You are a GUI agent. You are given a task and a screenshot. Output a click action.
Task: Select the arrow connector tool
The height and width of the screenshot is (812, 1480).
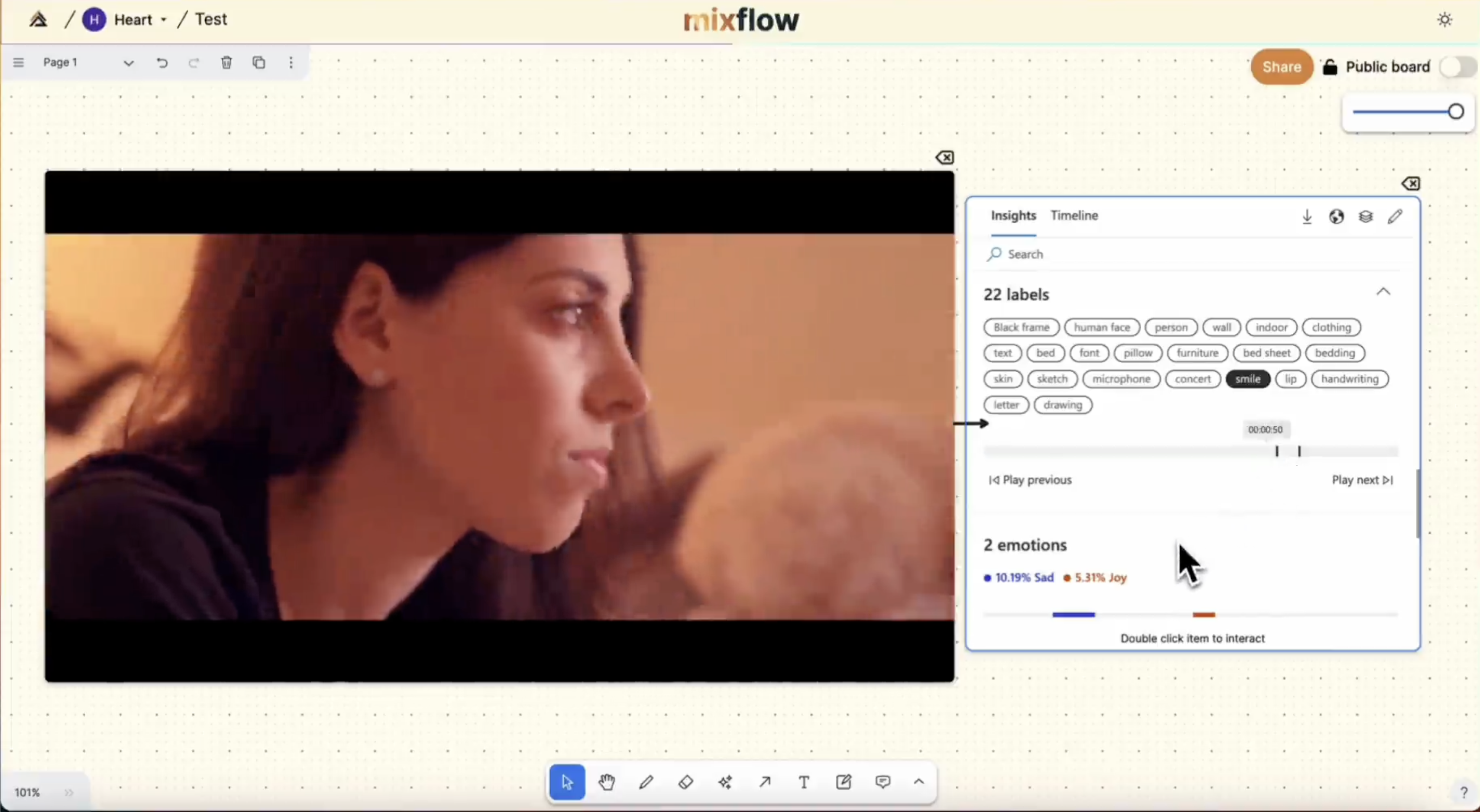[x=765, y=782]
